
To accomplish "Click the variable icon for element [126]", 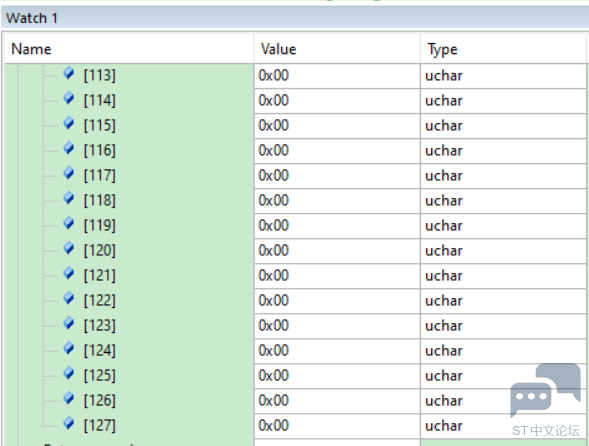I will pyautogui.click(x=69, y=398).
